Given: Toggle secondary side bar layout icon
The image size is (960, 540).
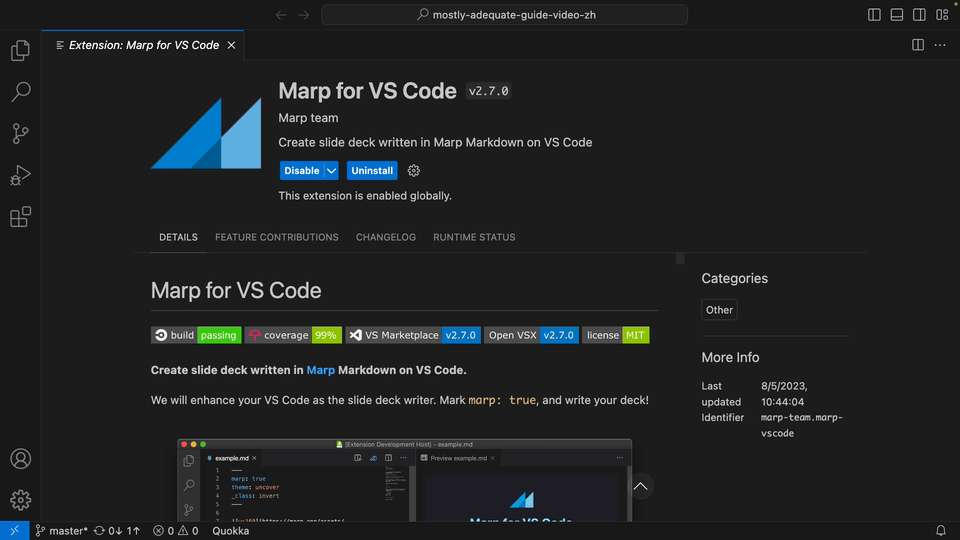Looking at the screenshot, I should click(919, 15).
